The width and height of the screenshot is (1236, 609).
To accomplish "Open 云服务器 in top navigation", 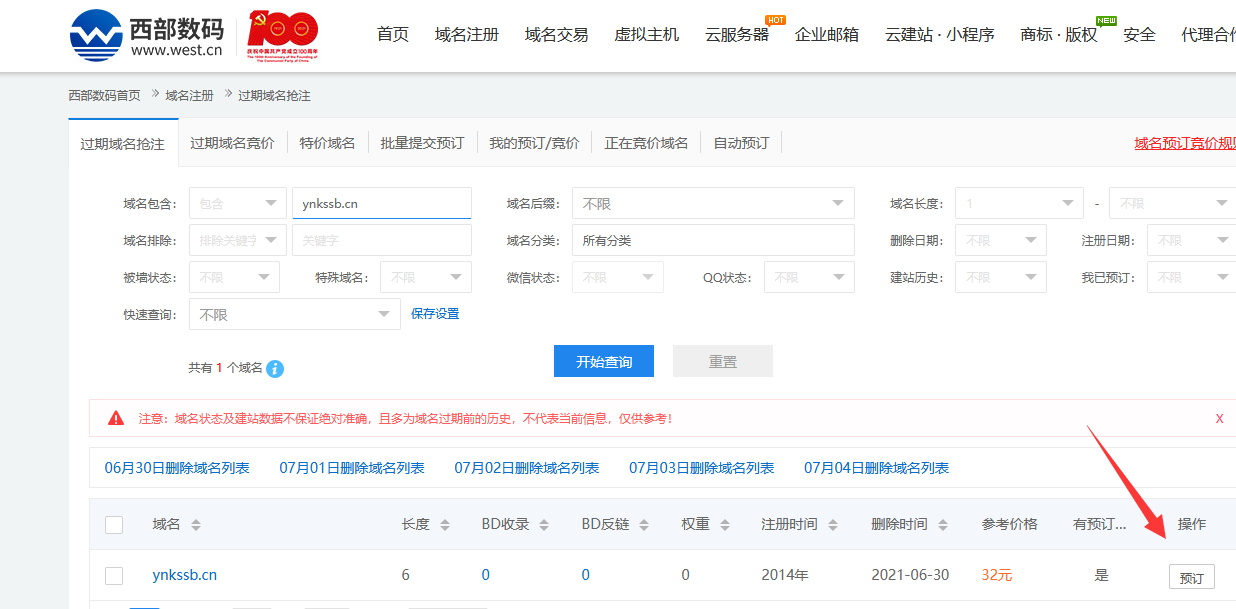I will tap(736, 35).
